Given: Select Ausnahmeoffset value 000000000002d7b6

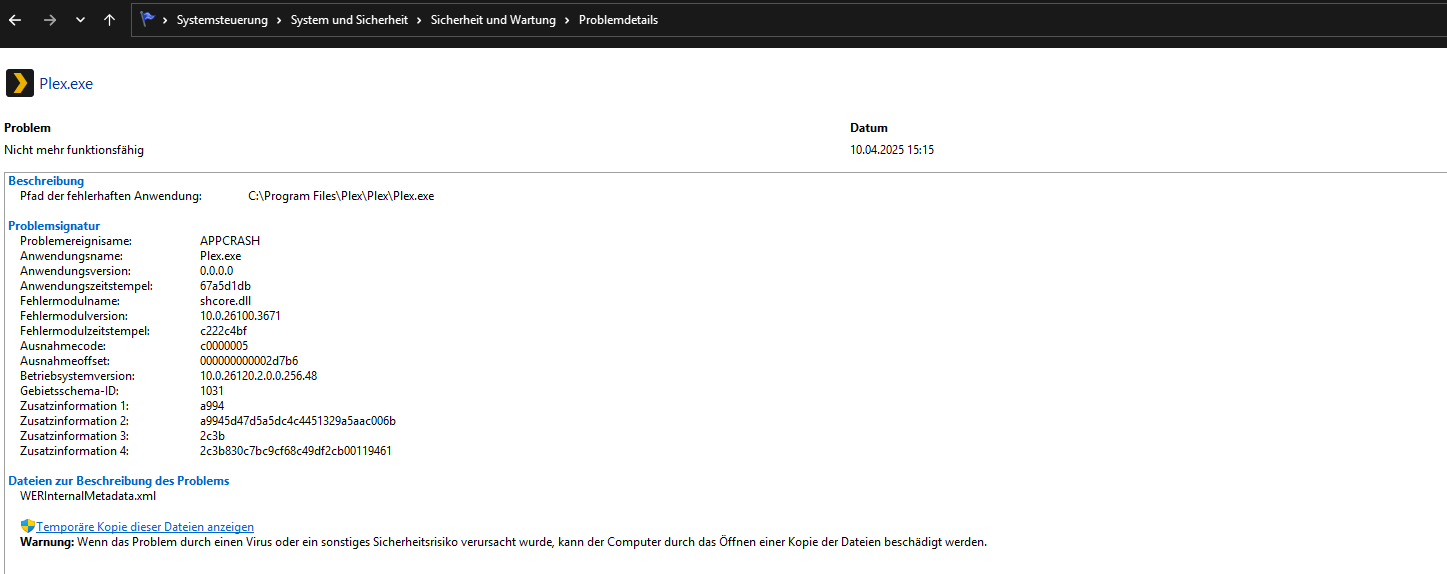Looking at the screenshot, I should pyautogui.click(x=249, y=361).
